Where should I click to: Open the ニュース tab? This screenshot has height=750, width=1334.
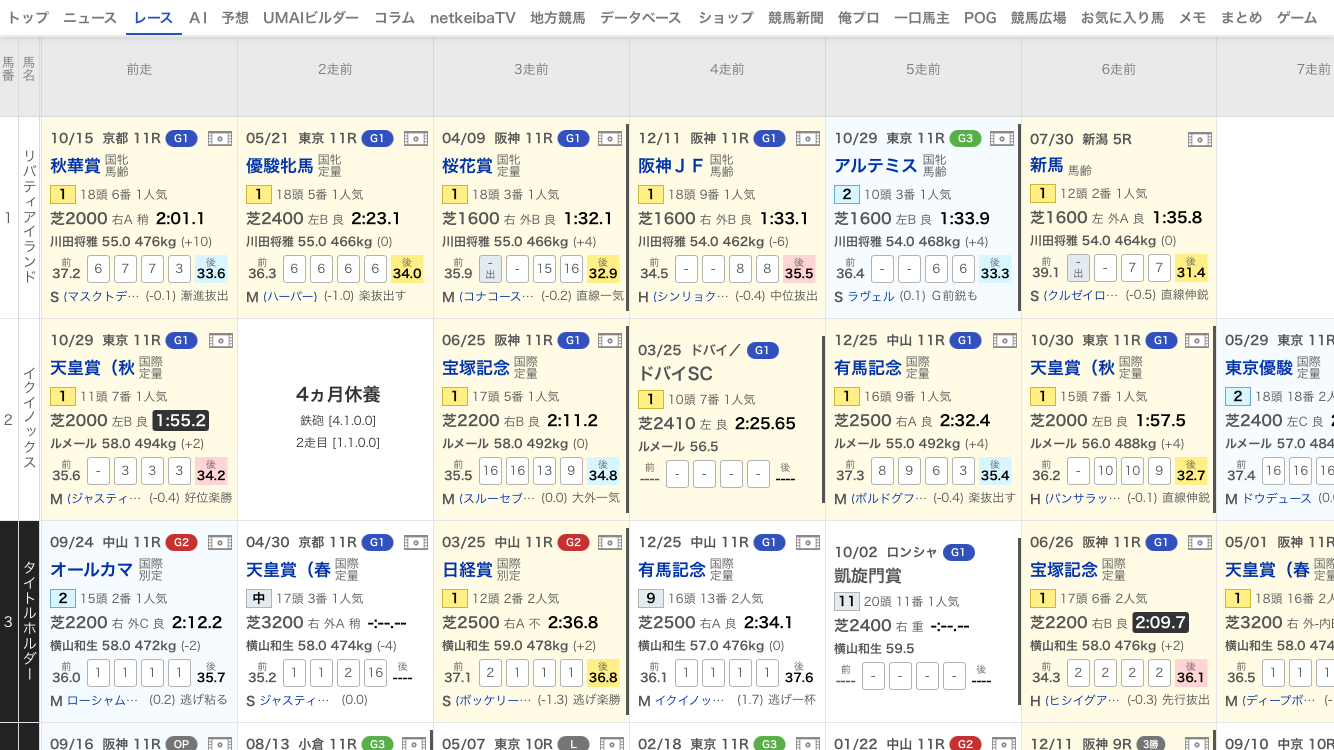pyautogui.click(x=90, y=18)
